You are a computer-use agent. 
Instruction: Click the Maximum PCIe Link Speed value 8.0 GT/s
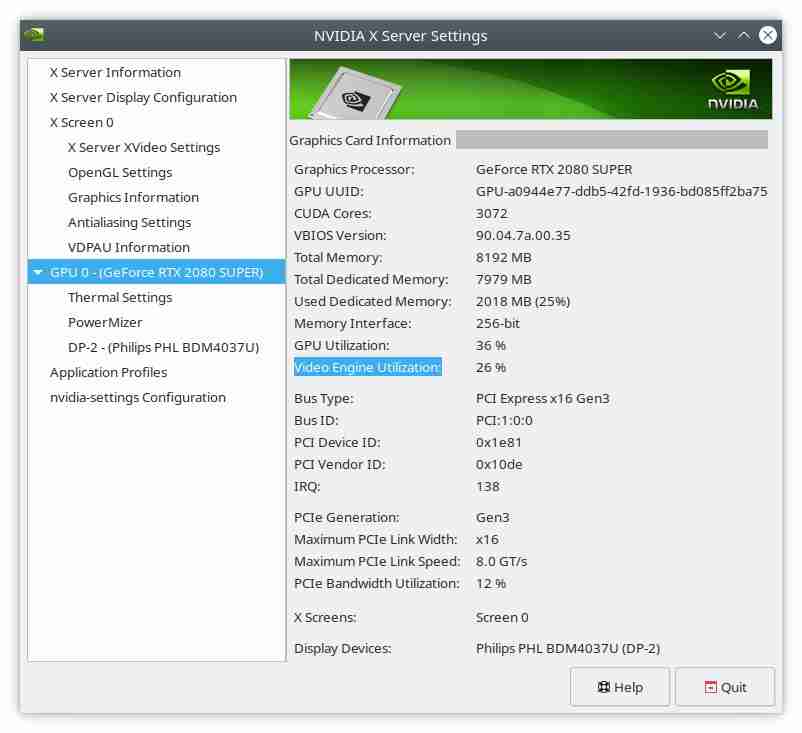[501, 562]
